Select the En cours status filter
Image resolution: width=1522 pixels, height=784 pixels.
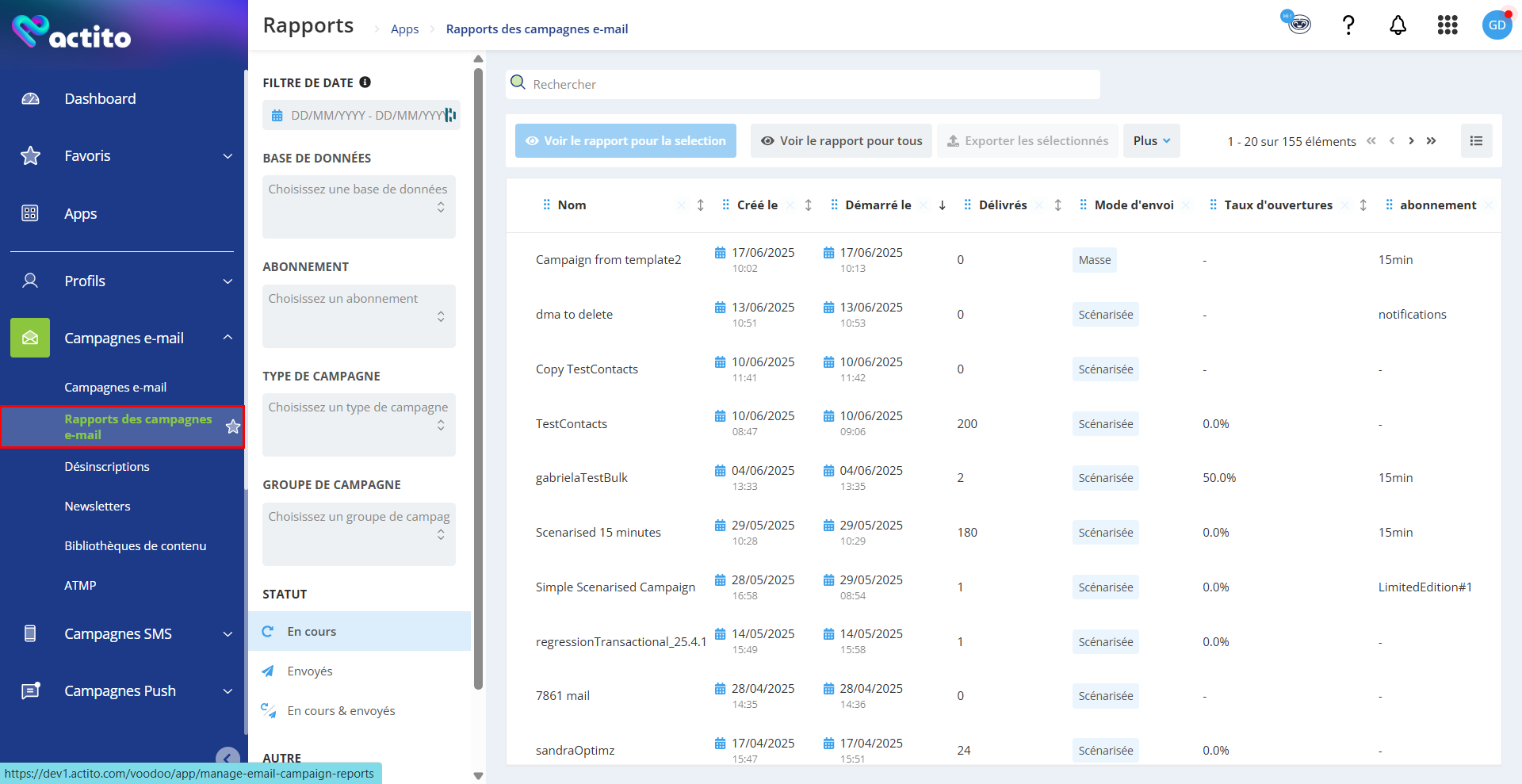360,632
